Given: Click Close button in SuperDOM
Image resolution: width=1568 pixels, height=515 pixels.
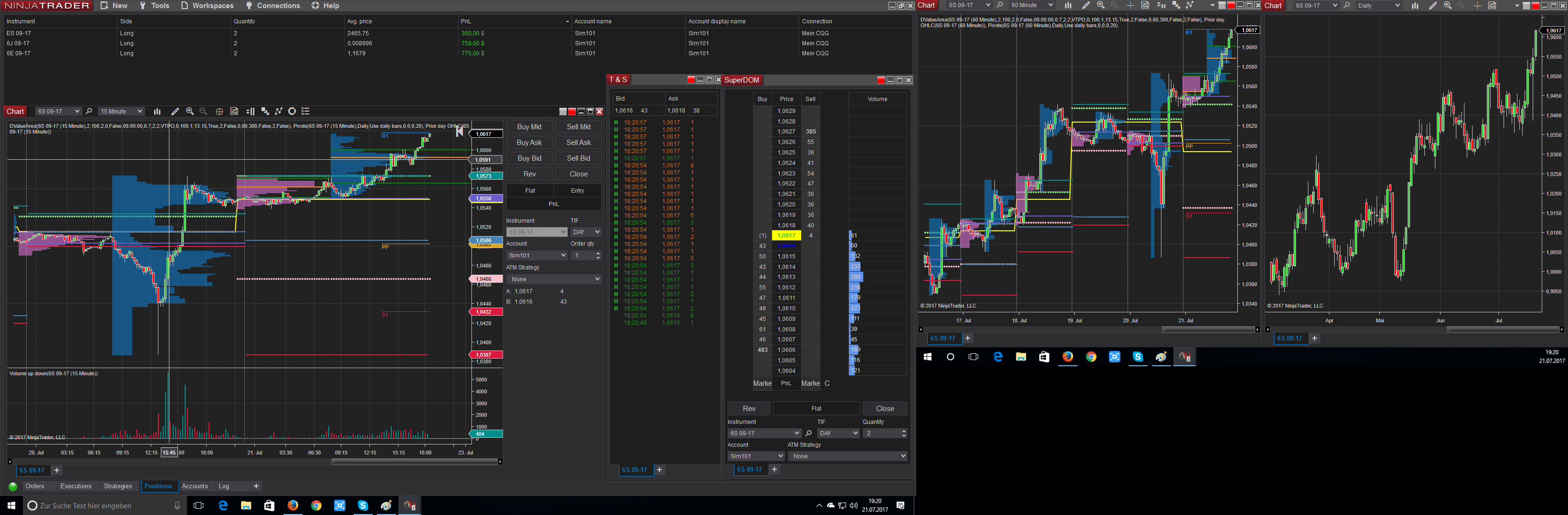Looking at the screenshot, I should (885, 409).
